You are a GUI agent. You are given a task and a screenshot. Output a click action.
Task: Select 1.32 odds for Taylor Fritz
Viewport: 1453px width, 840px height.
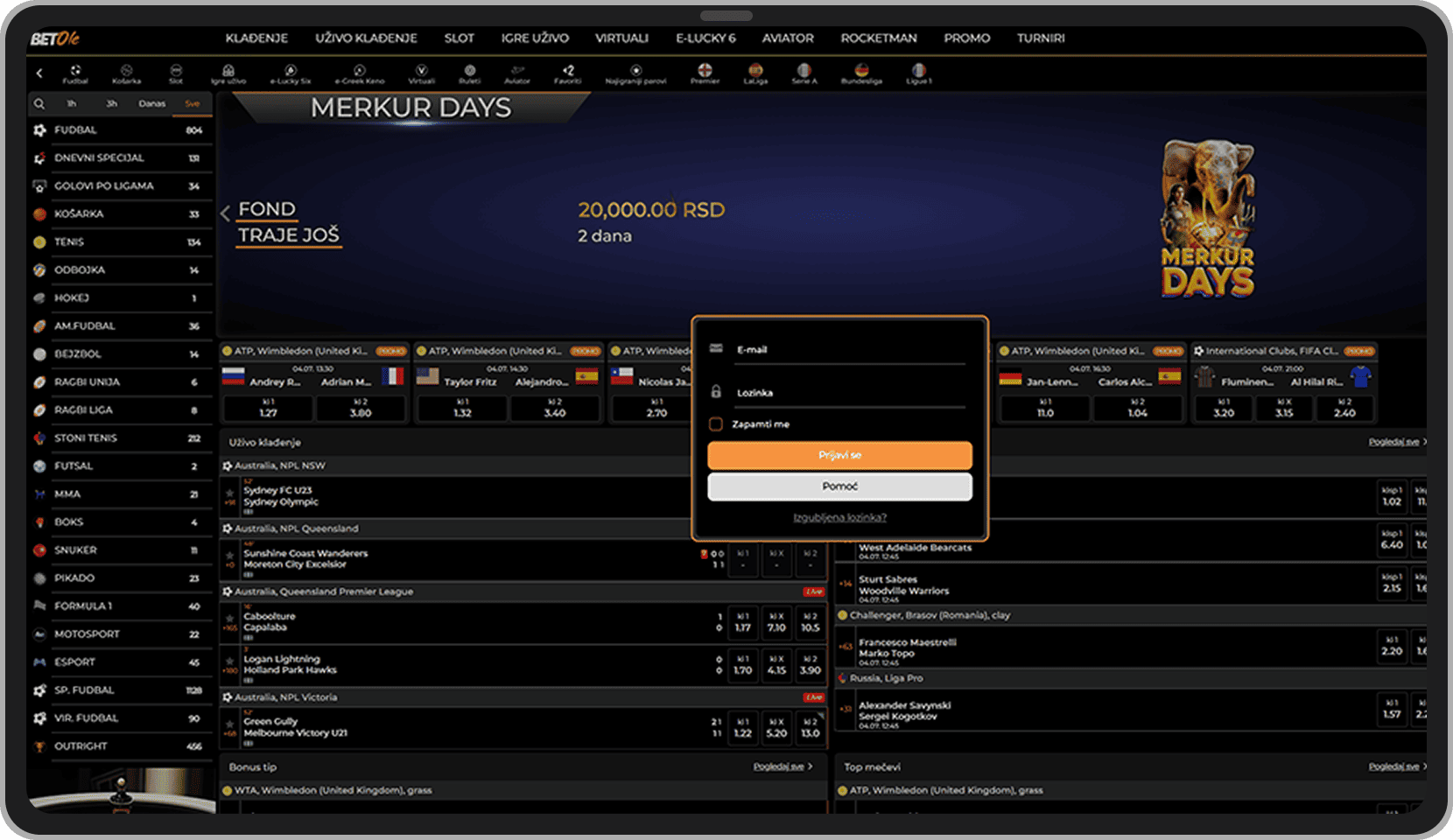462,408
